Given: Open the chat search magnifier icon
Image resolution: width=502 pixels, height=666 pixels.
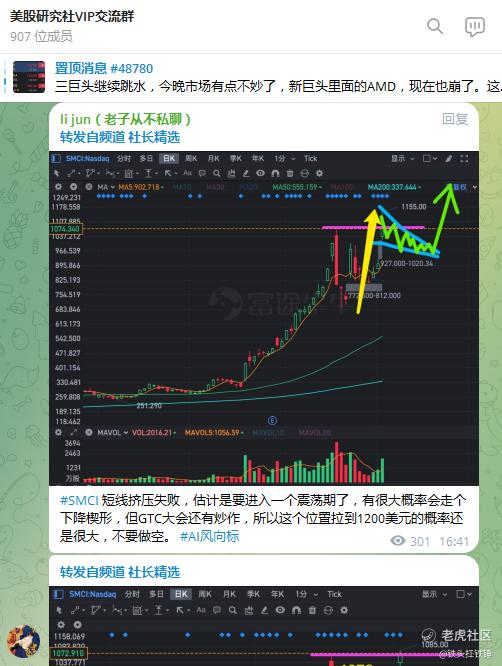Looking at the screenshot, I should tap(435, 26).
